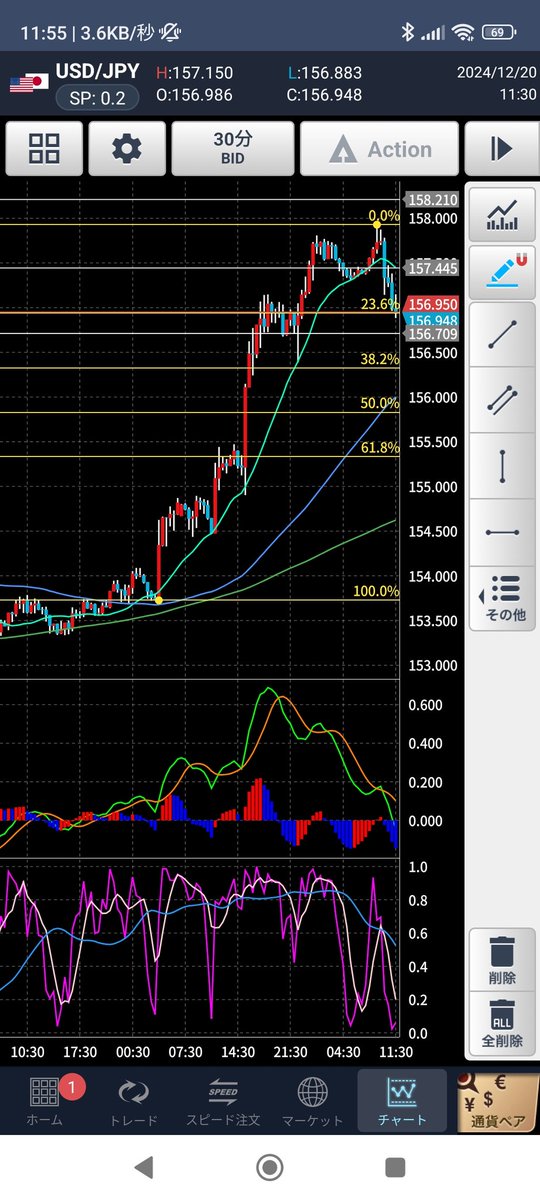Tap the 0.0% Fibonacci anchor point
This screenshot has width=540, height=1200.
click(376, 224)
